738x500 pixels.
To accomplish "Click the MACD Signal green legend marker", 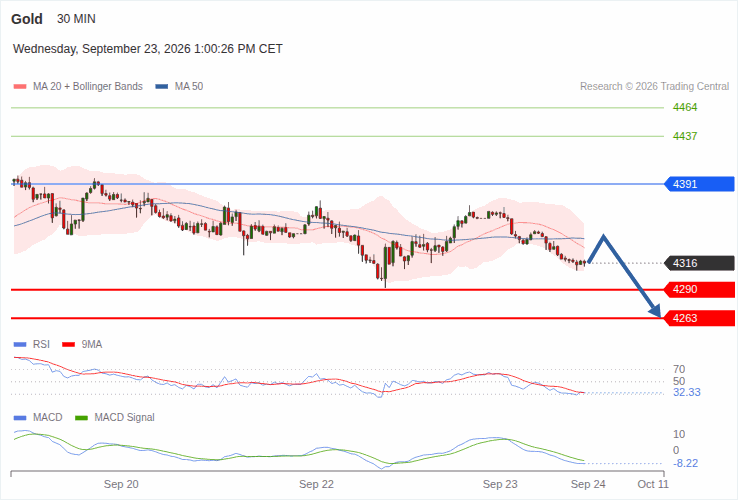I will (81, 418).
